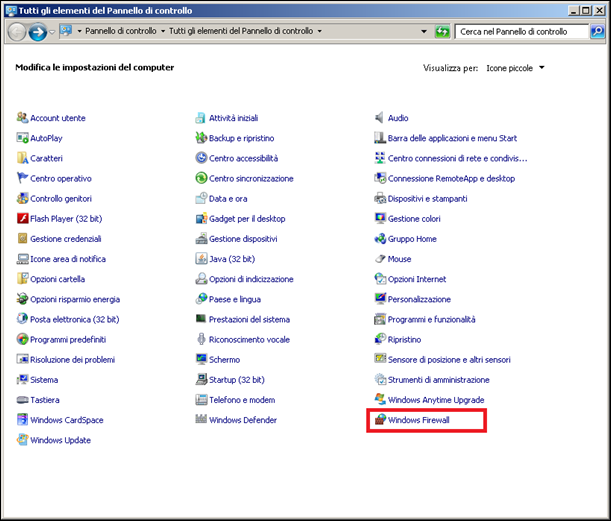
Task: Click the Riconoscimento vocale microphone icon
Action: click(201, 339)
